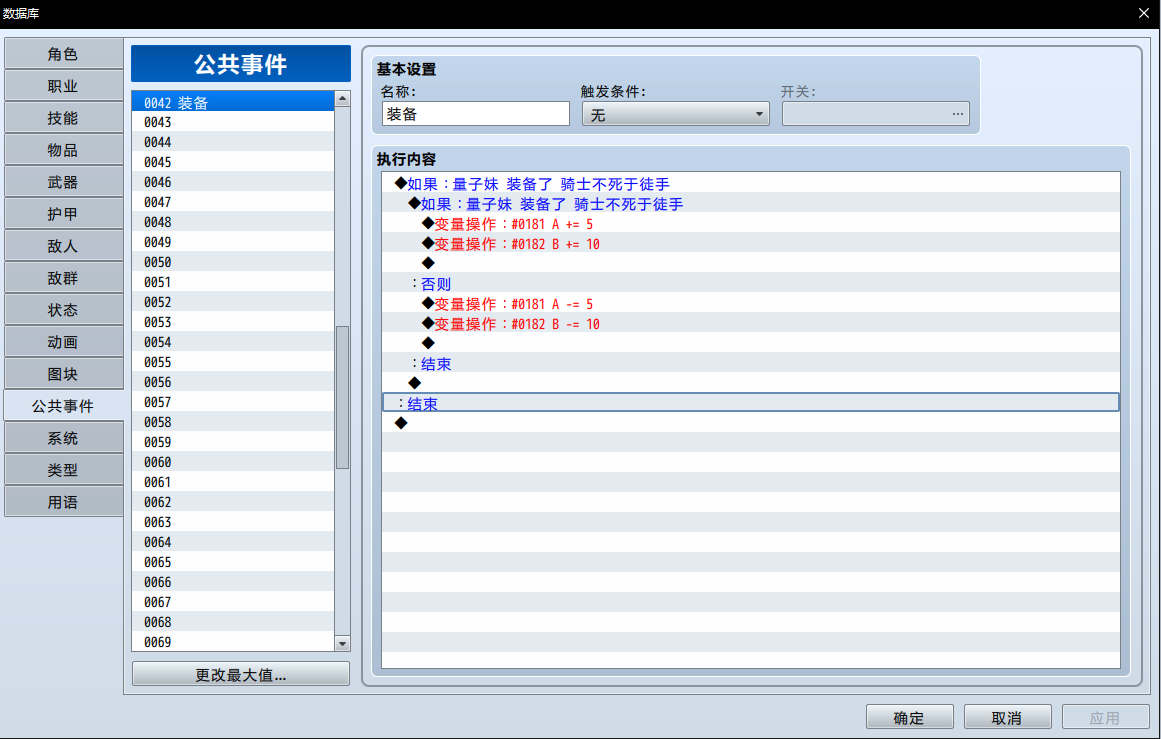This screenshot has width=1161, height=739.
Task: Click the event list scroll down arrow
Action: pos(342,643)
